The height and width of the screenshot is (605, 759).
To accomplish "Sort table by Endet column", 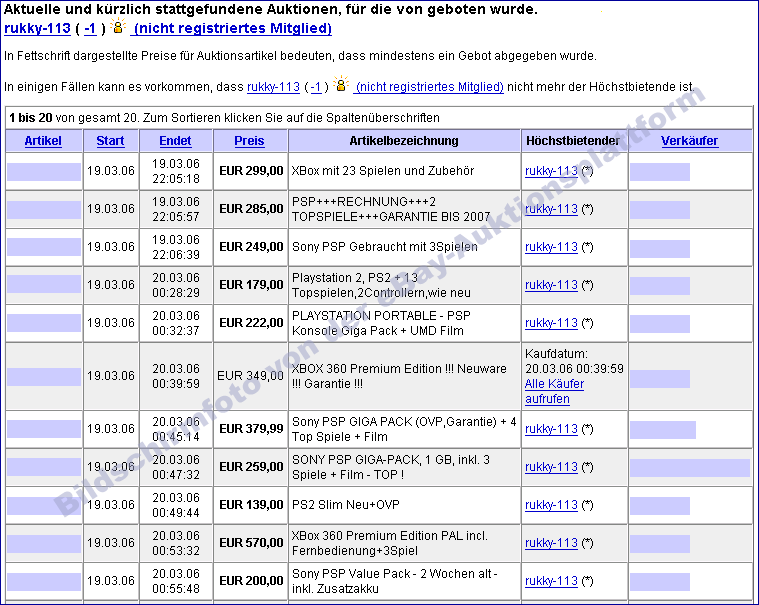I will (175, 141).
